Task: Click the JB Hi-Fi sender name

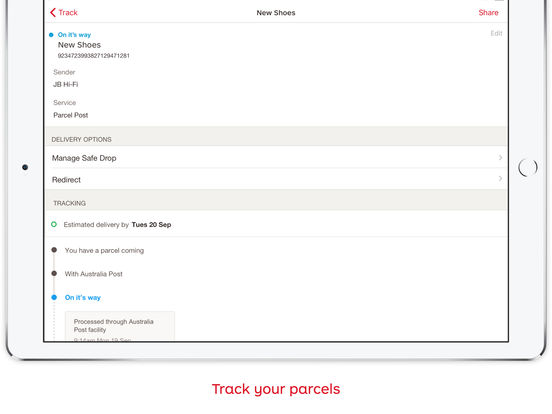Action: [65, 84]
